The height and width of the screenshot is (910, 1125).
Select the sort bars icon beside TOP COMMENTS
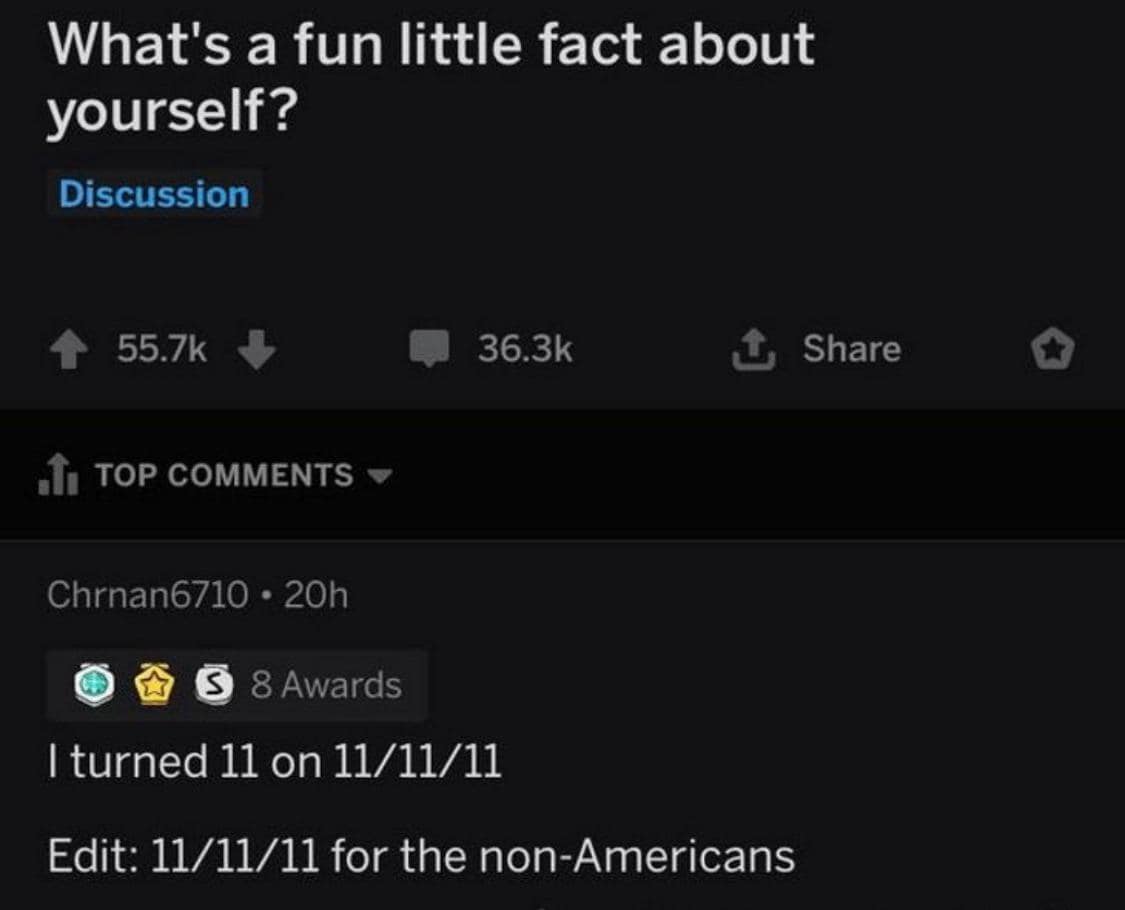pyautogui.click(x=60, y=475)
